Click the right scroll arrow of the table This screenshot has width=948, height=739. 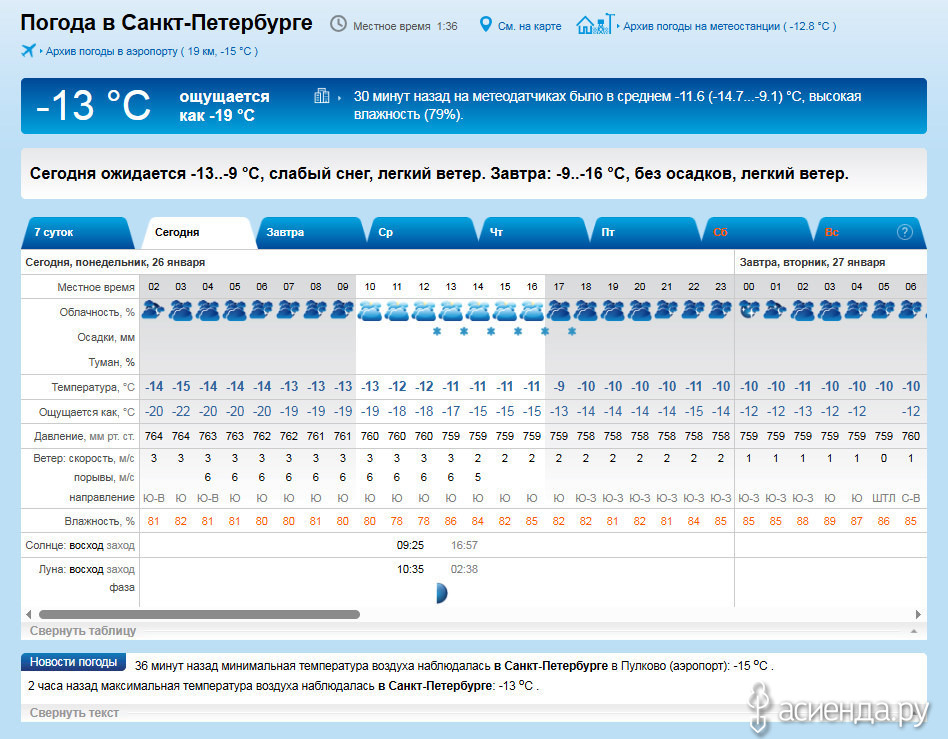pyautogui.click(x=918, y=614)
